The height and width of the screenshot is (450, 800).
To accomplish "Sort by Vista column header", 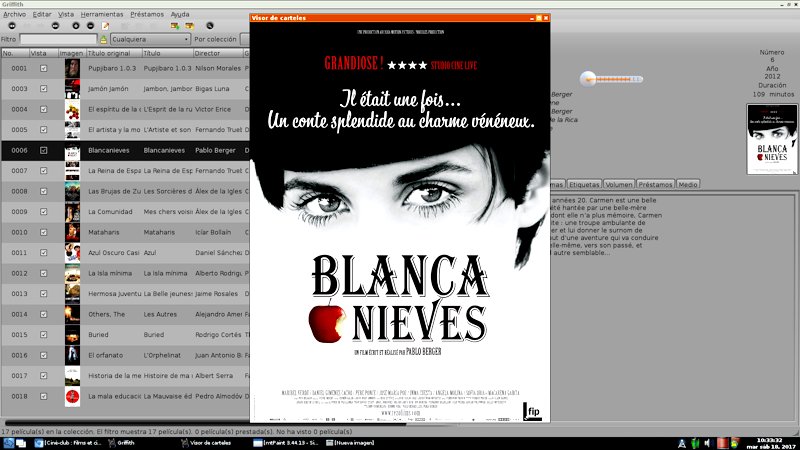I will (x=43, y=53).
